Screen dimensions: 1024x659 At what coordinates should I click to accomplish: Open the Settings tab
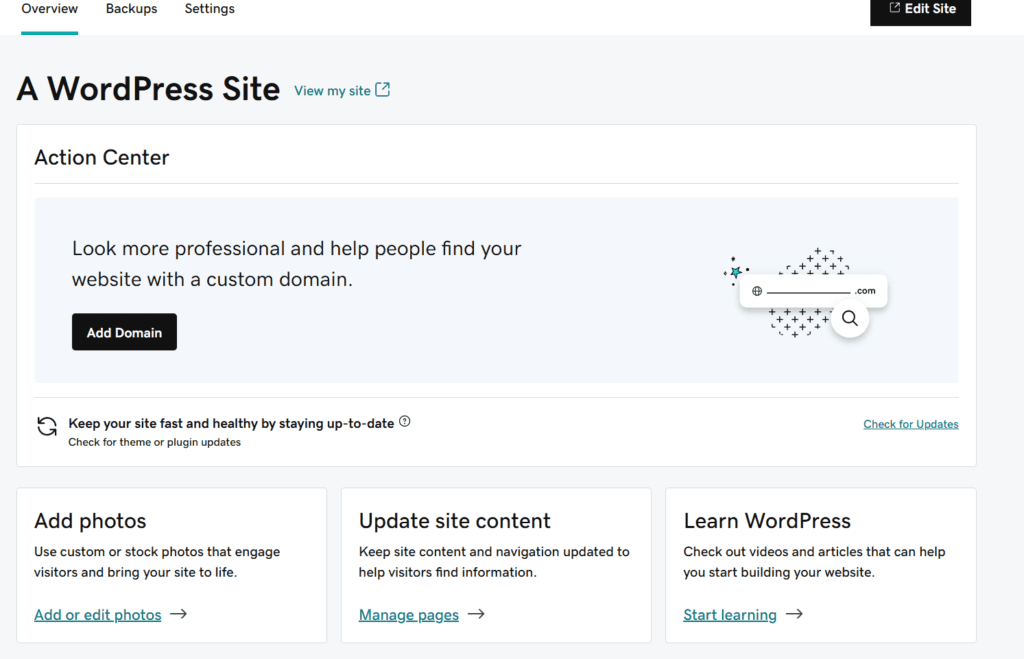pyautogui.click(x=210, y=9)
